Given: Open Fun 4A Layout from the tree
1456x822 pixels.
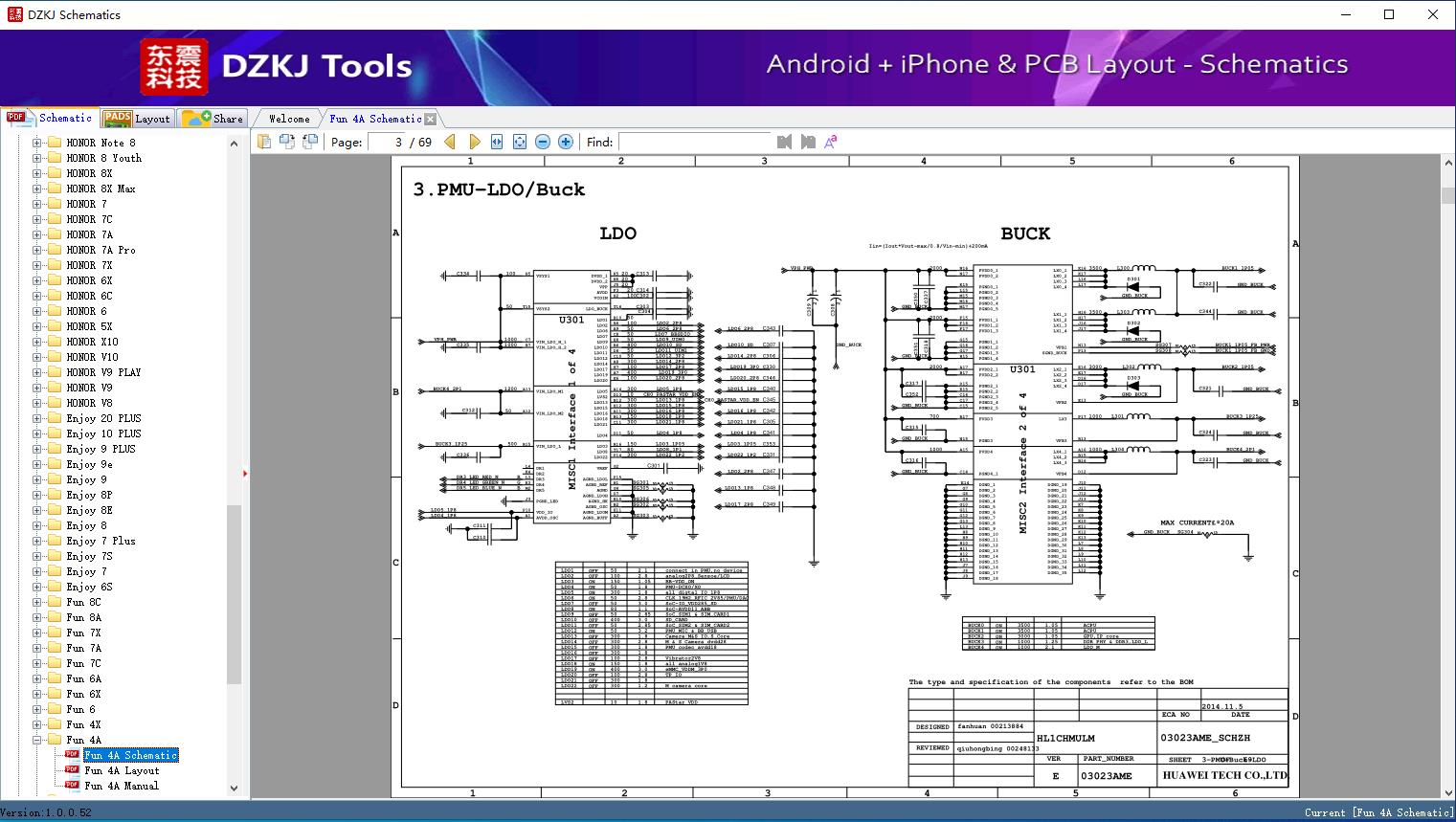Looking at the screenshot, I should pyautogui.click(x=122, y=770).
